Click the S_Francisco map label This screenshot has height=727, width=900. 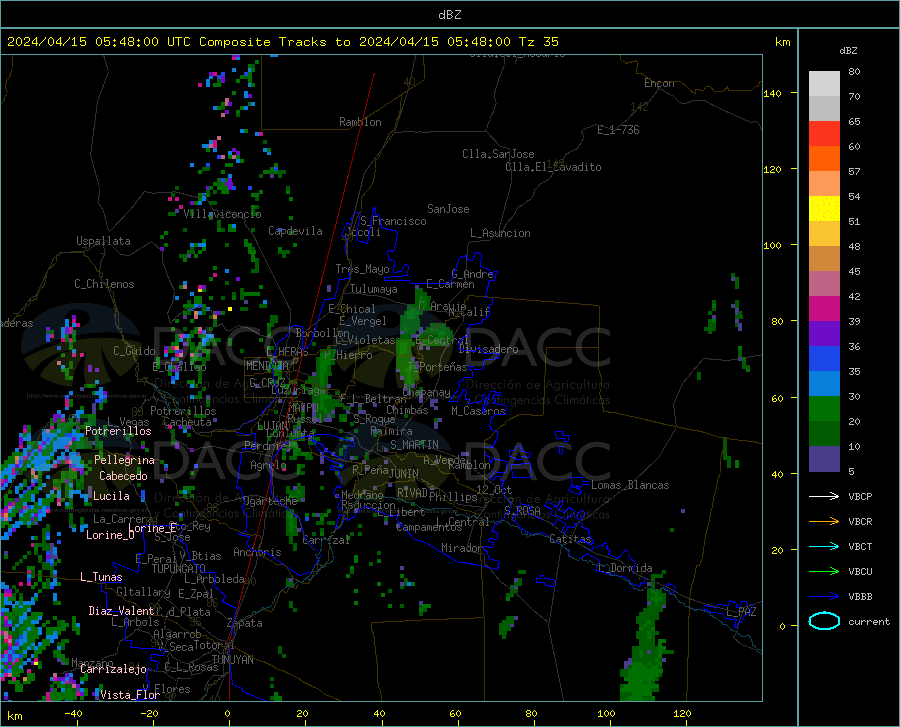[394, 221]
